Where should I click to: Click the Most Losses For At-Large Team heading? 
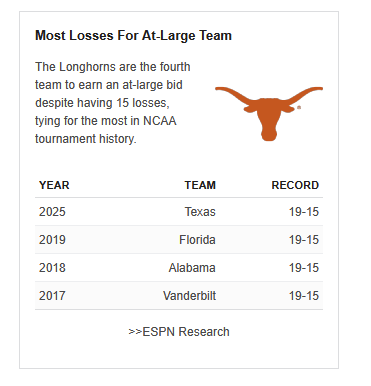coord(133,36)
